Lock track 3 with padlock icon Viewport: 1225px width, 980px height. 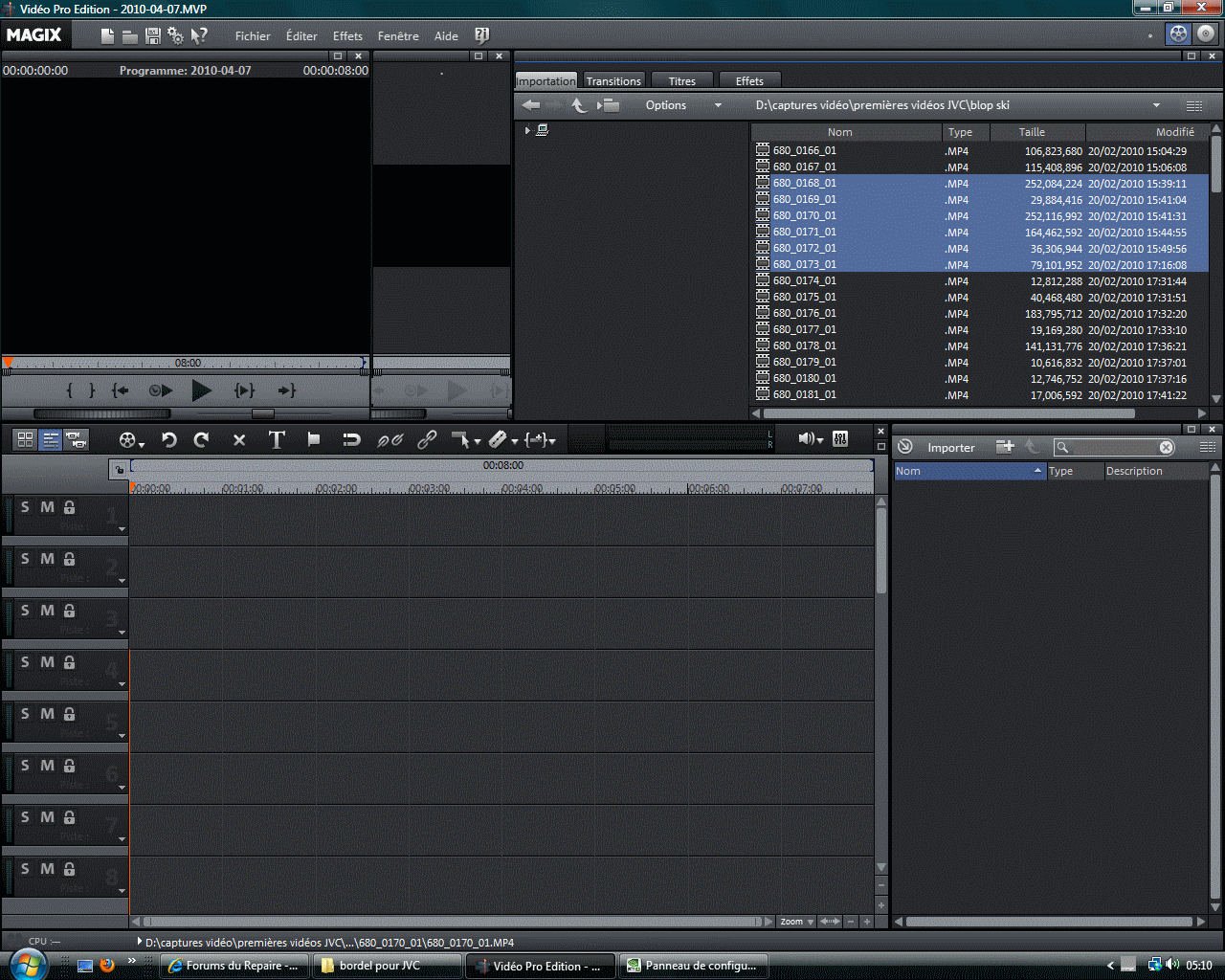point(69,611)
